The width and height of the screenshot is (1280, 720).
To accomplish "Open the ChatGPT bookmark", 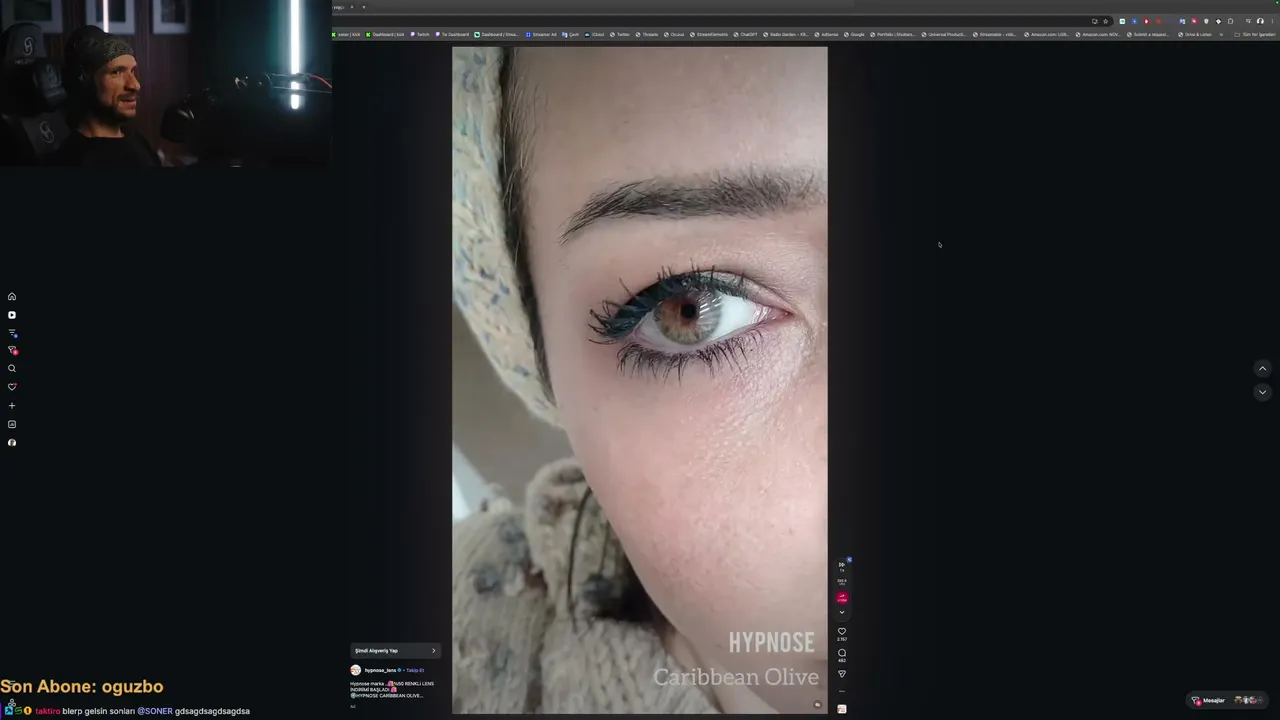I will click(746, 34).
